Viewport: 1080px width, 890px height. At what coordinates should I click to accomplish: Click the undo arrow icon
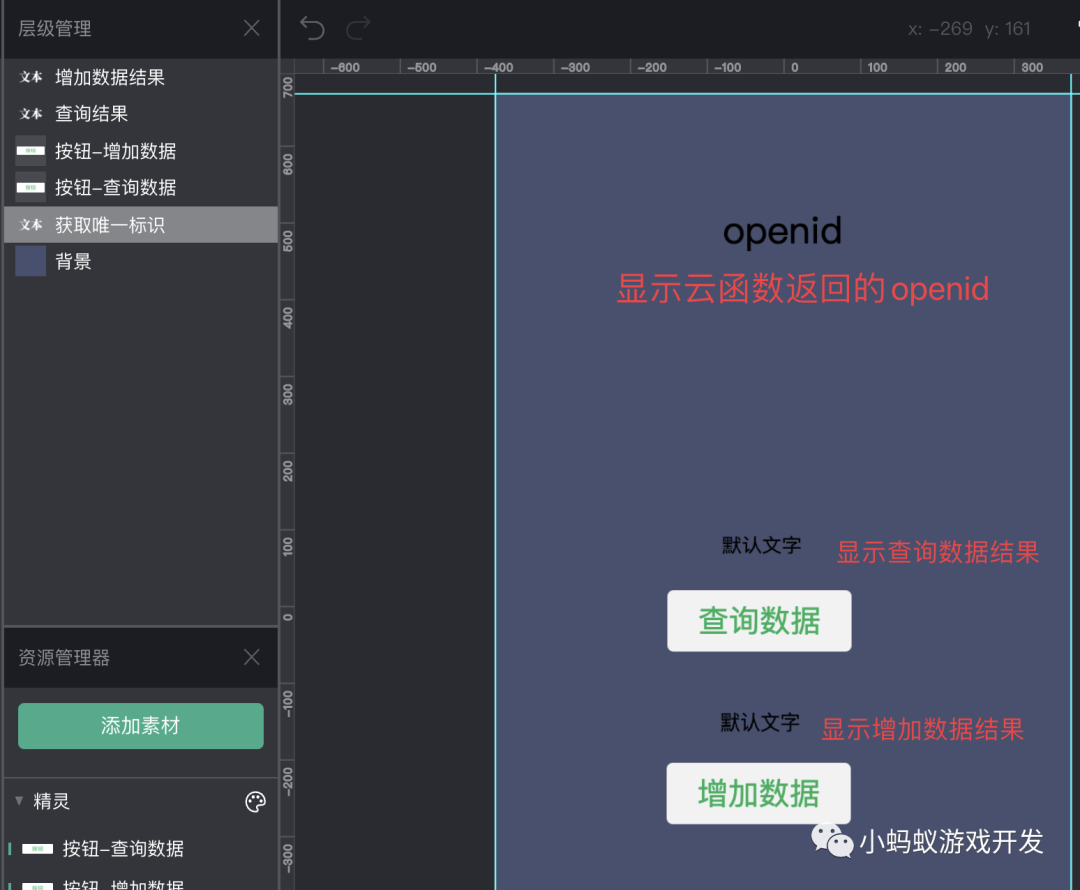tap(312, 28)
